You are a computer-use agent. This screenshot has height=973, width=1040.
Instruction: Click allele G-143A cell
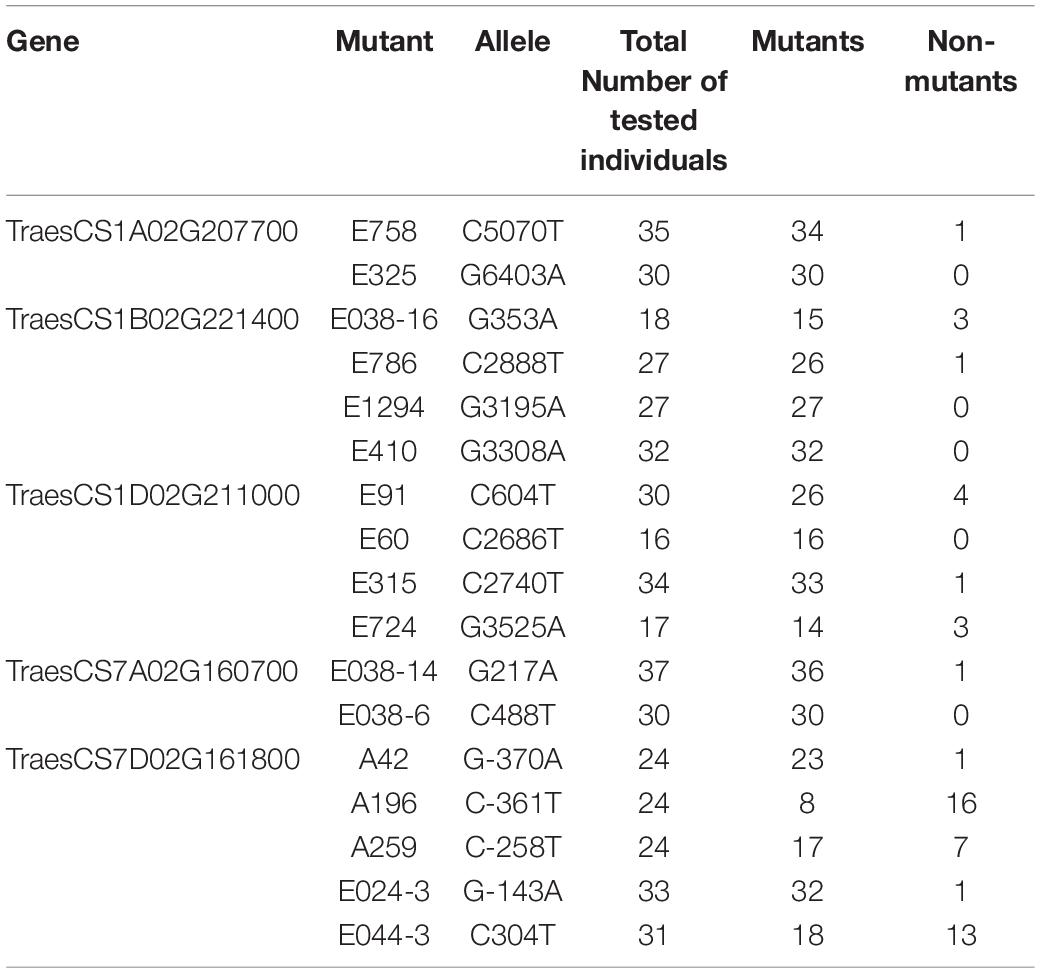tap(513, 891)
